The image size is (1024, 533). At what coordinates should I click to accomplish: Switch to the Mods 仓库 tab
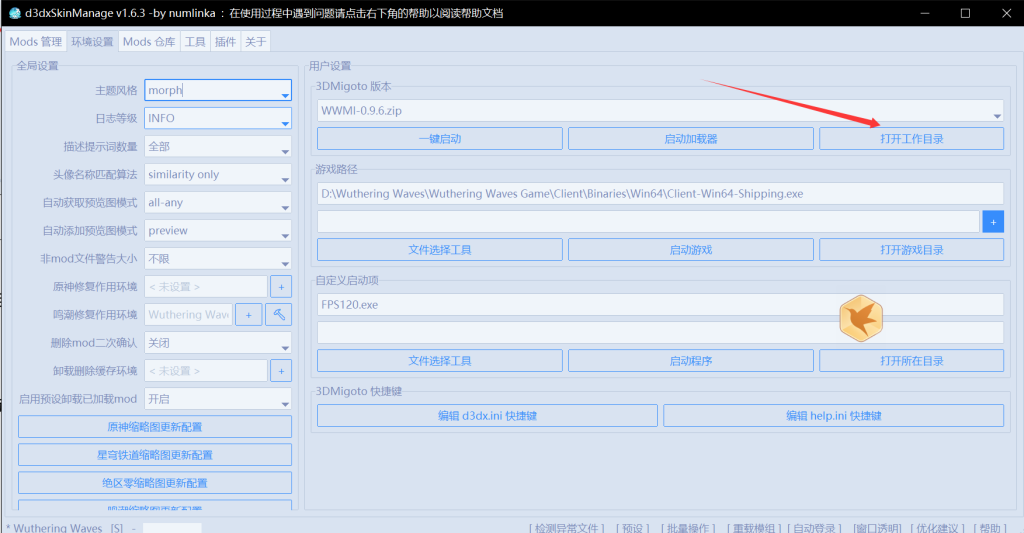point(149,41)
